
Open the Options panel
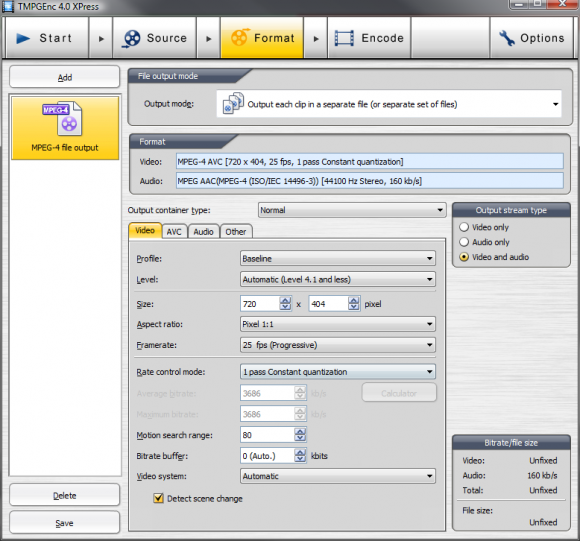(532, 38)
